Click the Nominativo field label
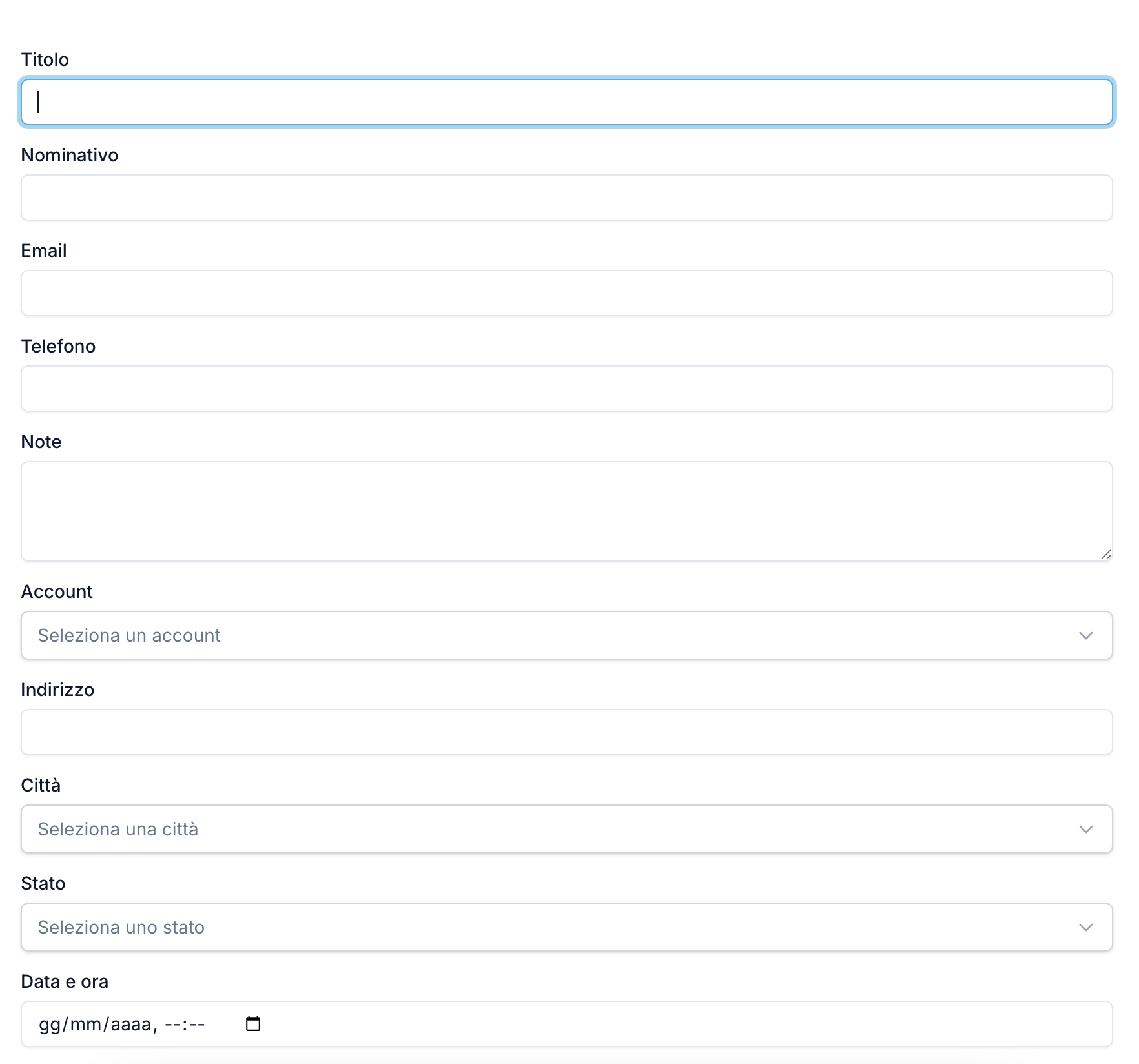The image size is (1139, 1064). (70, 155)
